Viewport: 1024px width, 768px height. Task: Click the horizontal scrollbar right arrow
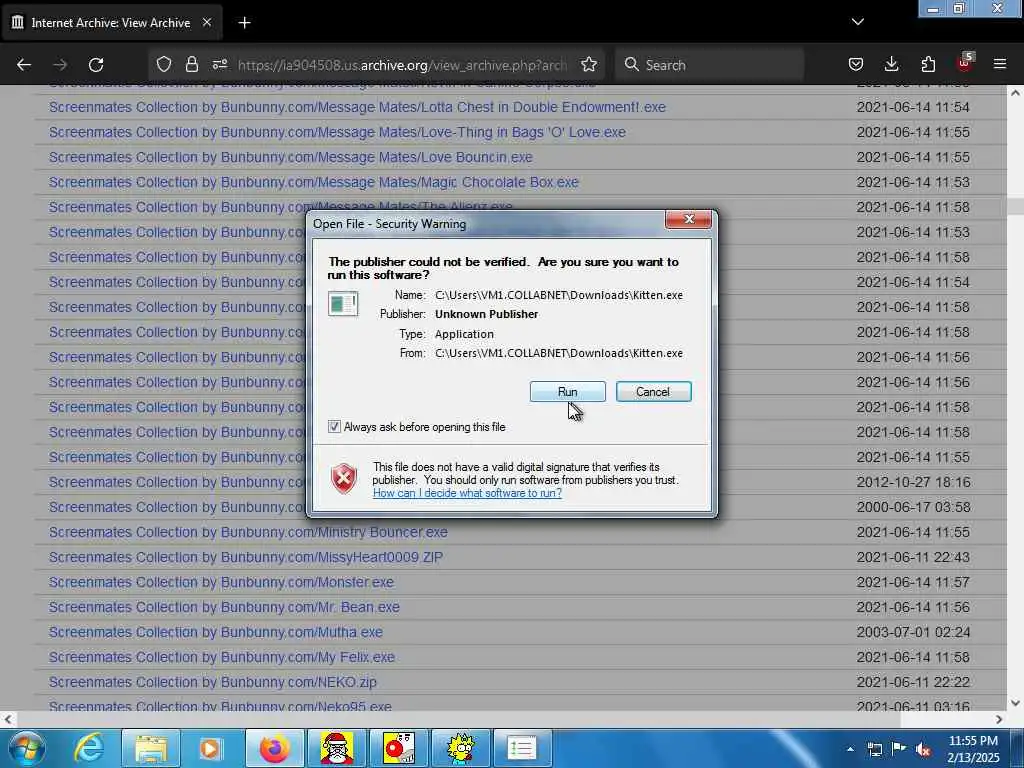999,719
